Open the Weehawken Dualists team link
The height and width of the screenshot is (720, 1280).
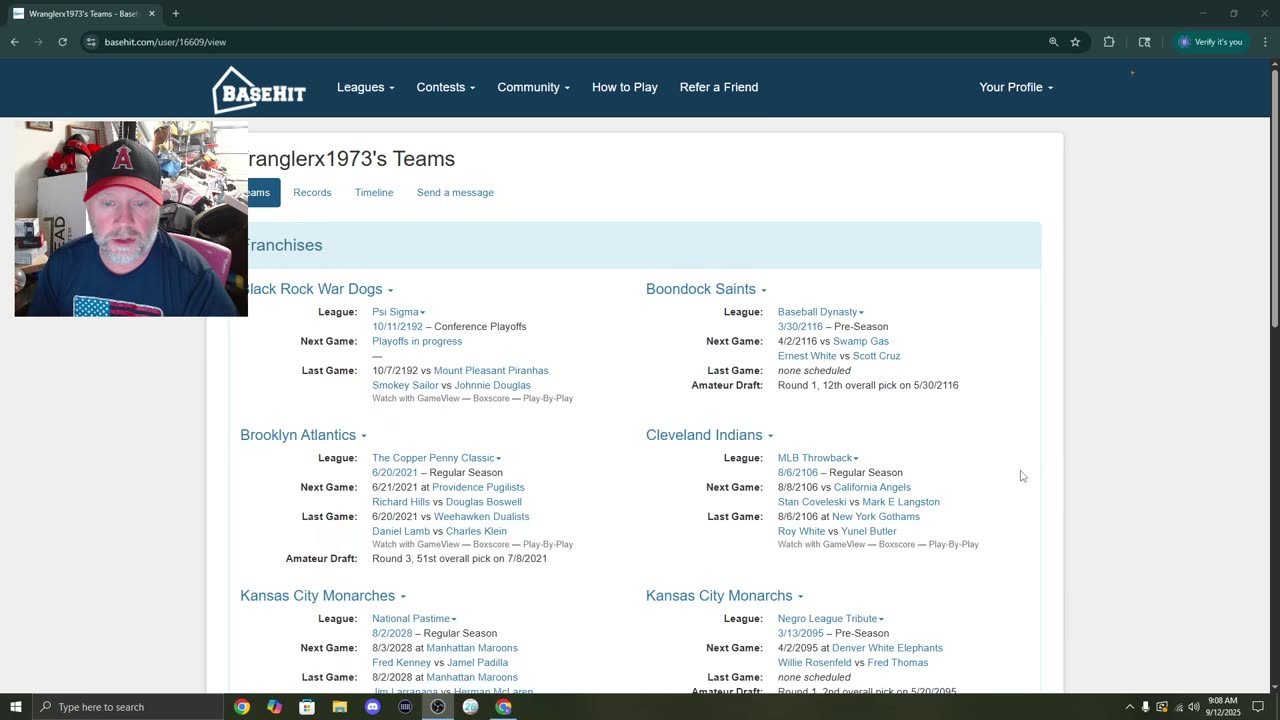tap(482, 516)
